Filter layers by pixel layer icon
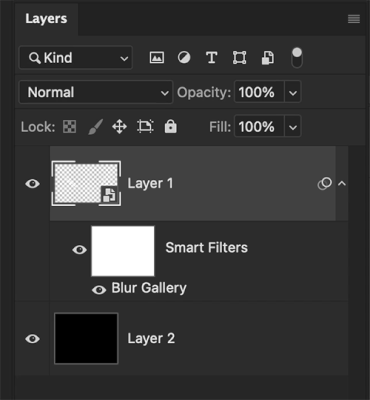The image size is (370, 400). [x=157, y=58]
